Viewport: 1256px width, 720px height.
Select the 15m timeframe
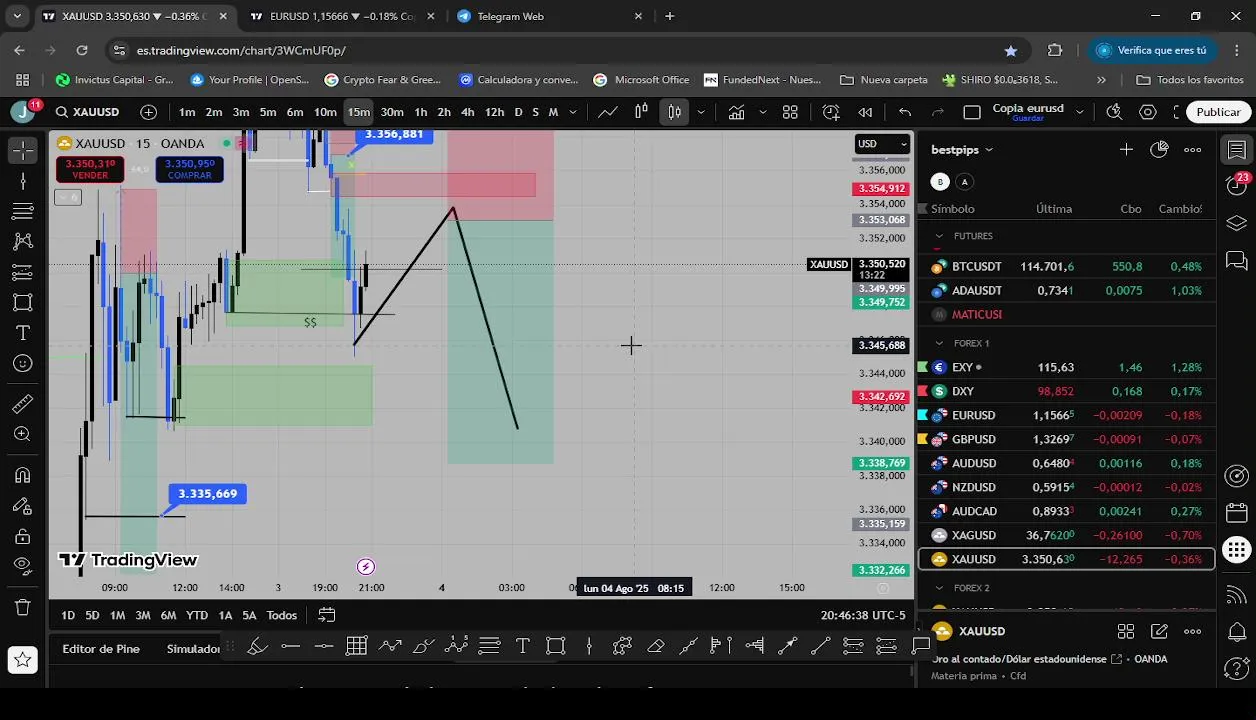coord(359,112)
